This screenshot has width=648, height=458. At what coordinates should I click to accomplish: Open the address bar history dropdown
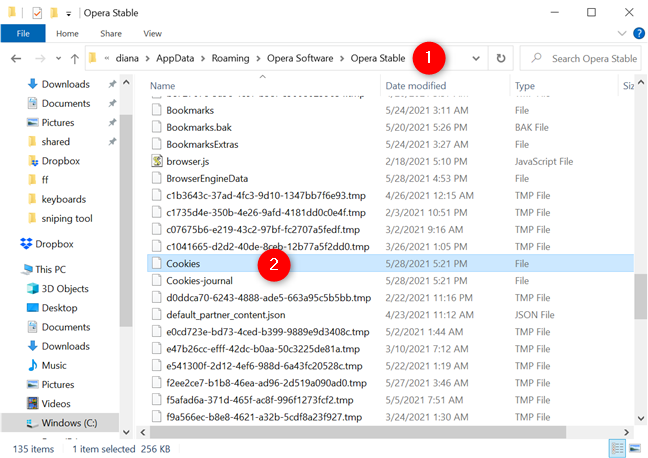pyautogui.click(x=476, y=58)
